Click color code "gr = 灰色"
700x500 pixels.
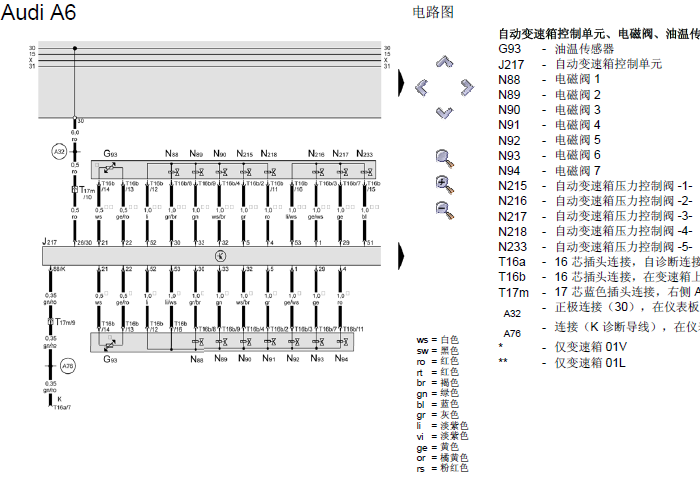438,415
